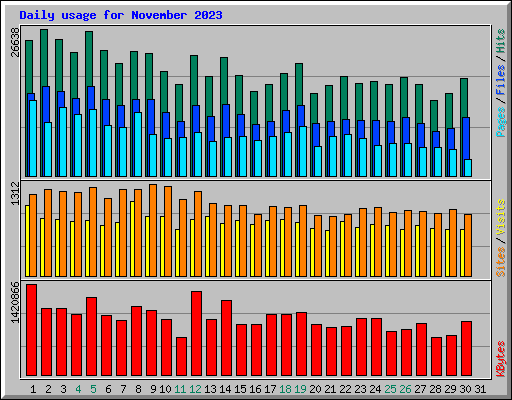Click green weekend day 19 label

click(300, 389)
